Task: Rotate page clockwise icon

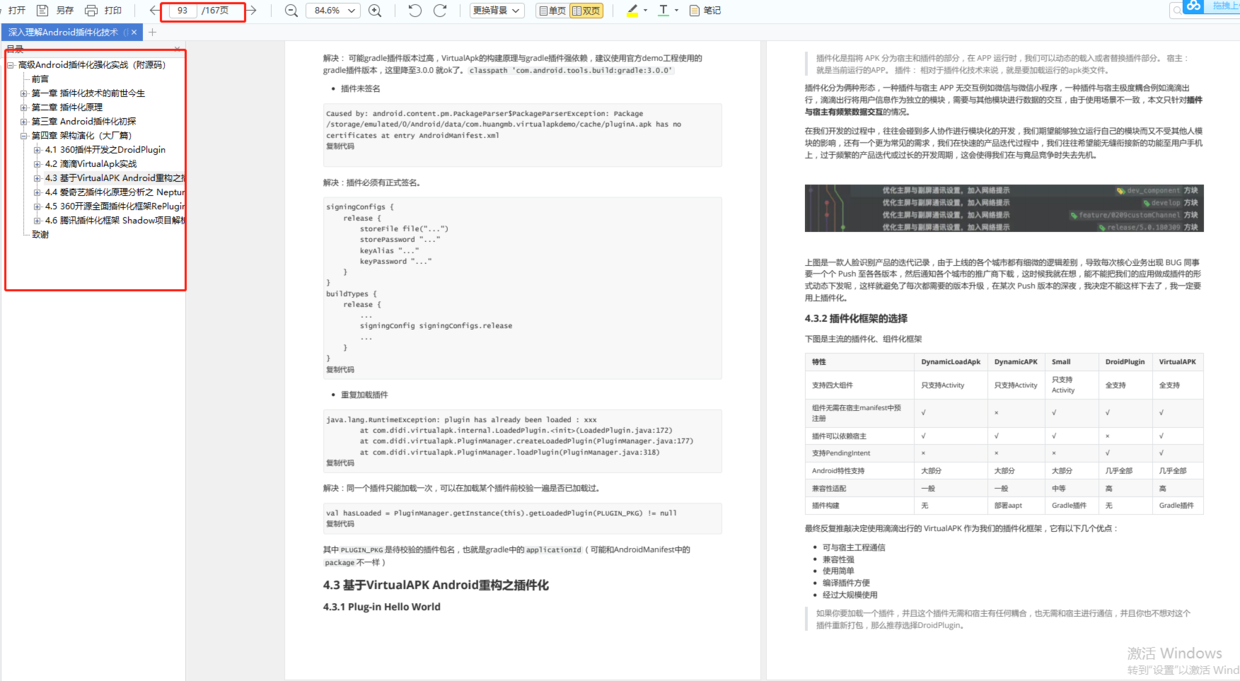Action: point(440,10)
